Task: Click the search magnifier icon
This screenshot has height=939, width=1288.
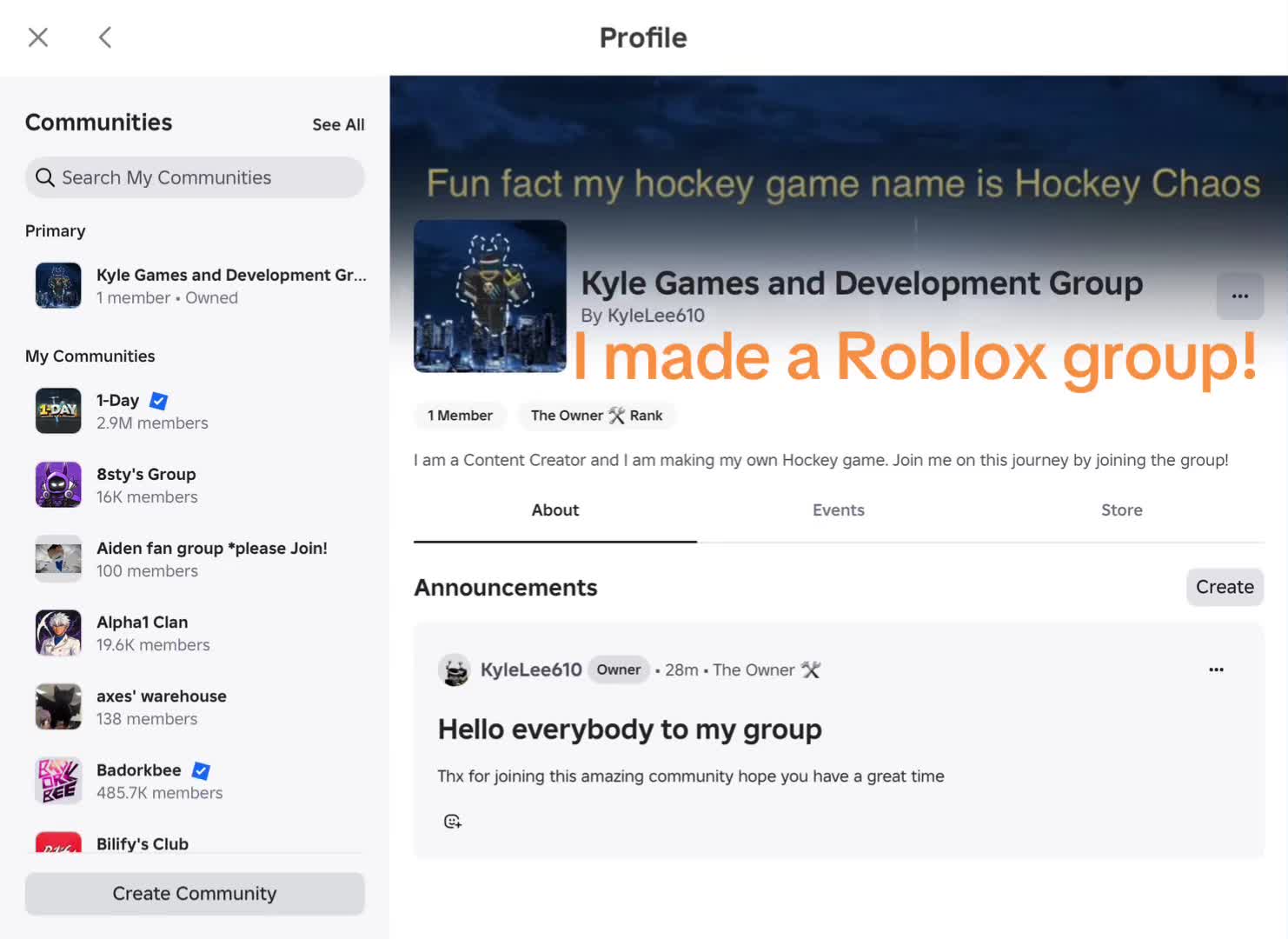Action: point(45,177)
